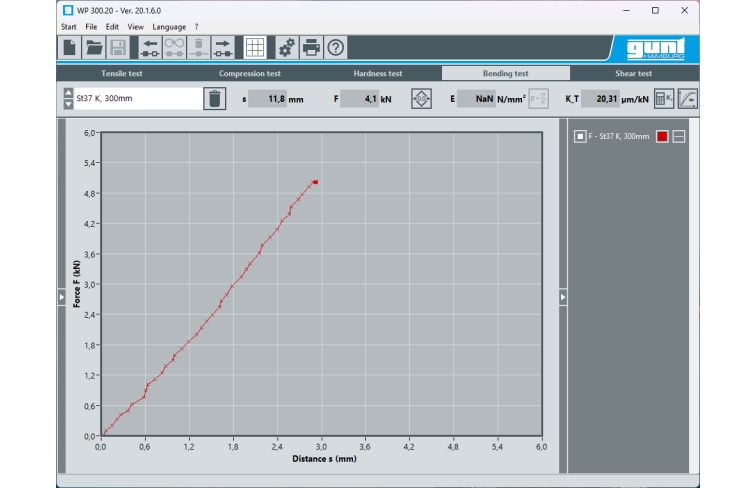Toggle the diagram grid display
The height and width of the screenshot is (488, 755).
[x=255, y=47]
